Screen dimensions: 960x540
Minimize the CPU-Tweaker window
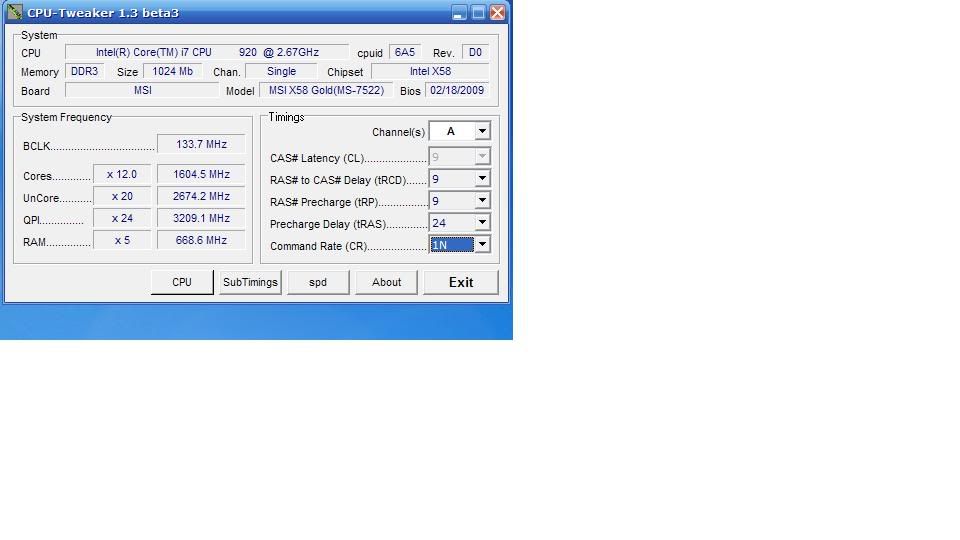459,12
